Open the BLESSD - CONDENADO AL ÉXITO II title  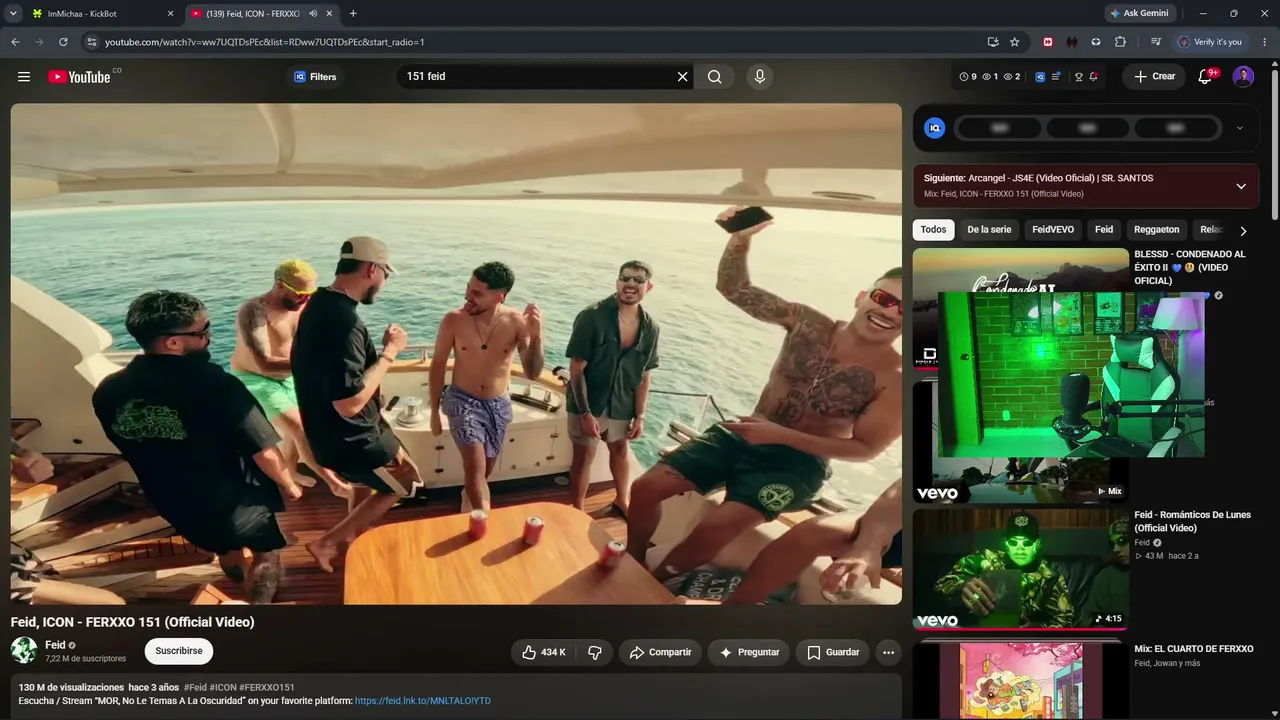(1190, 267)
